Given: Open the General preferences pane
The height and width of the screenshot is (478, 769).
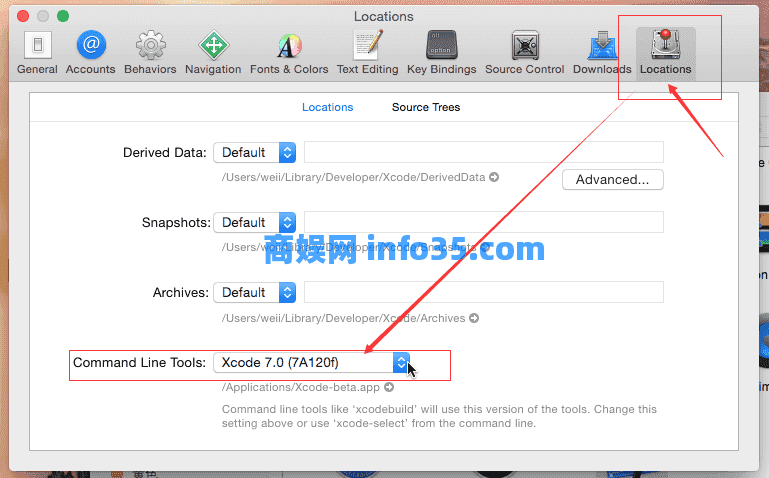Looking at the screenshot, I should [x=37, y=52].
